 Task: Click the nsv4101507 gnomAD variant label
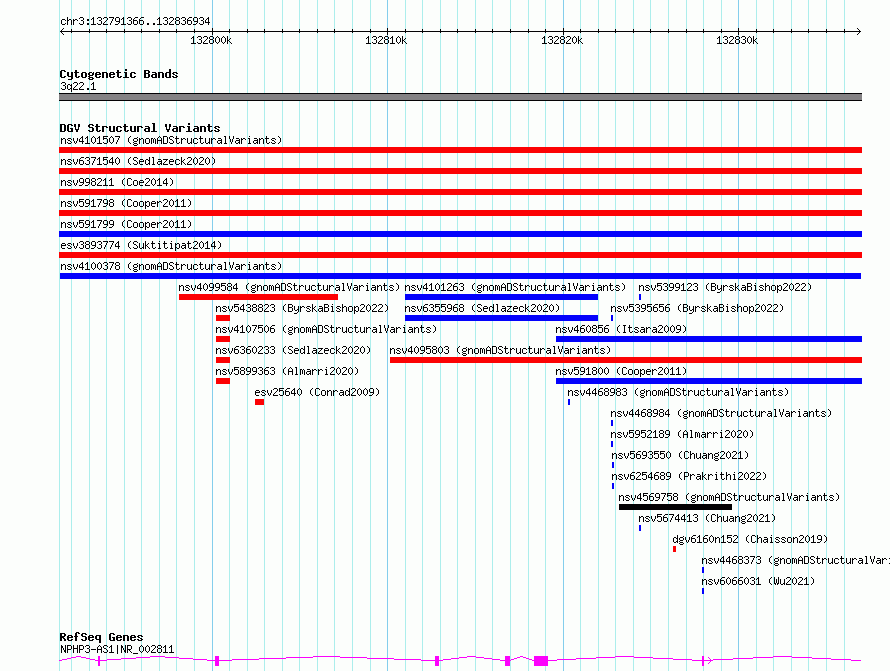[171, 140]
